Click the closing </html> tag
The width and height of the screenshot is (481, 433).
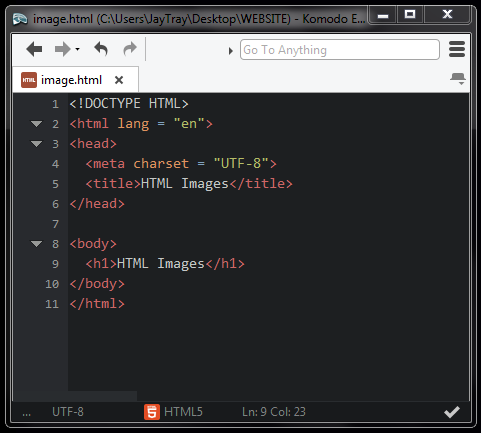97,304
